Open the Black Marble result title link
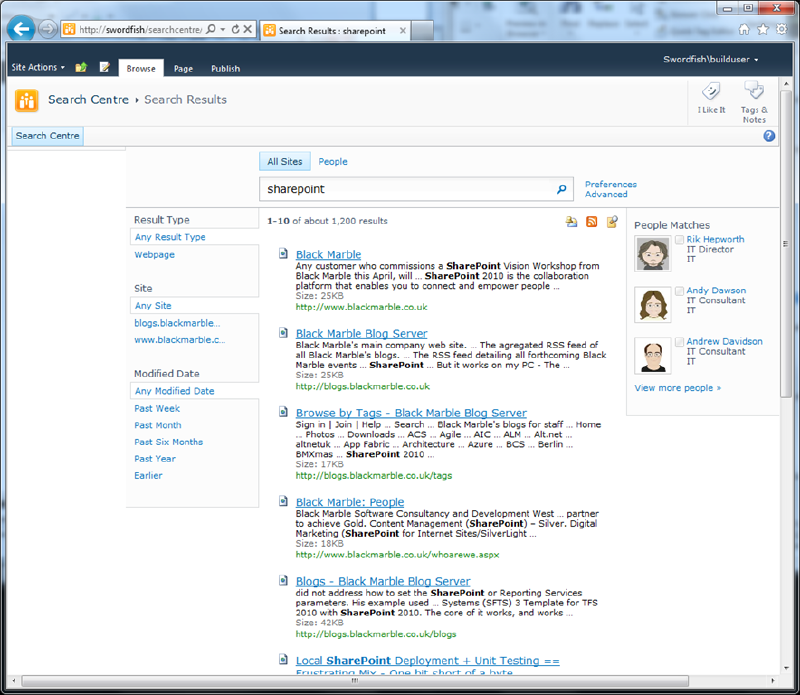 (329, 254)
